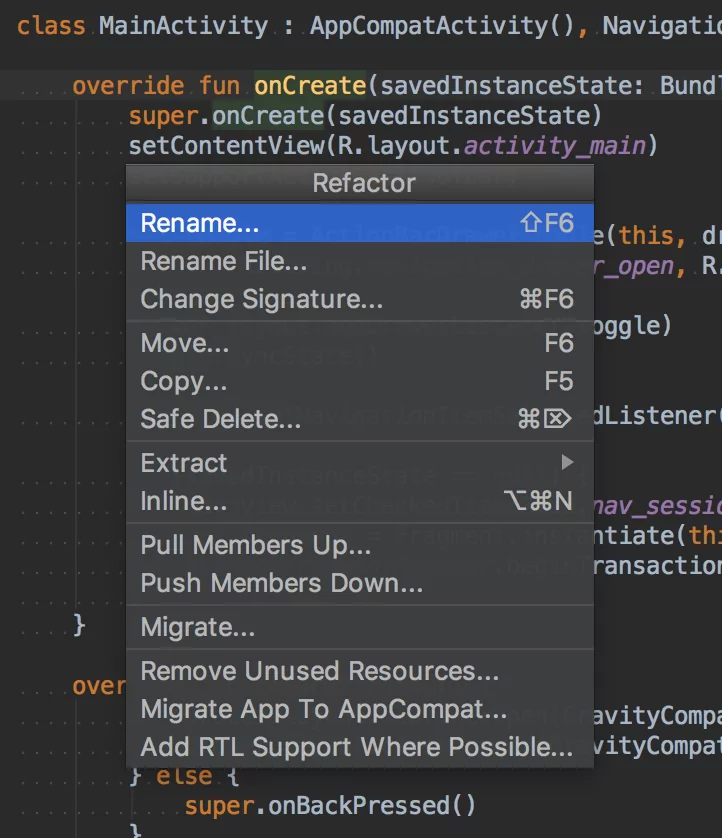Screen dimensions: 722x838
Task: Click the class keyword at top
Action: (51, 26)
